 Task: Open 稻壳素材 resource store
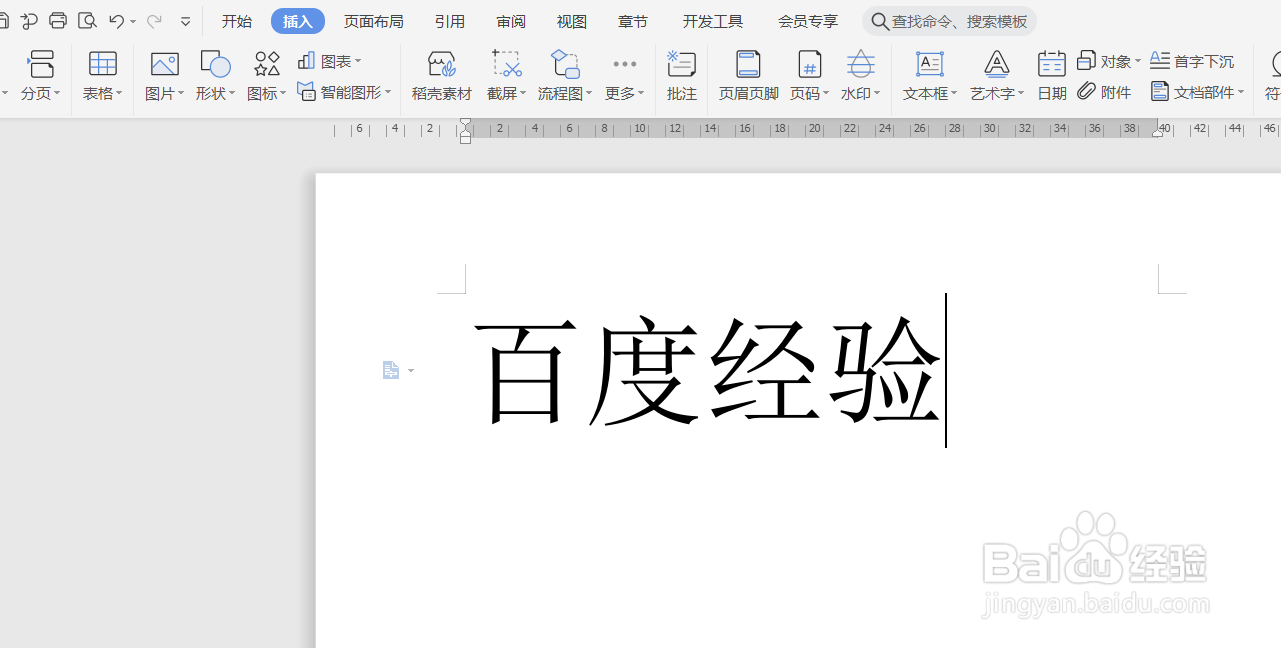442,76
